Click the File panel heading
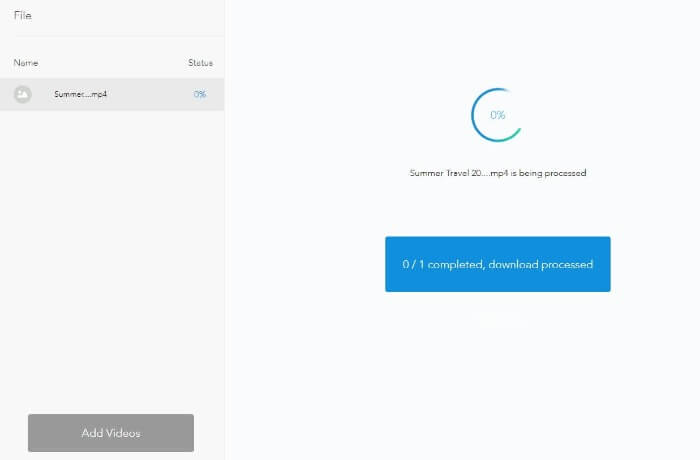 pos(23,16)
